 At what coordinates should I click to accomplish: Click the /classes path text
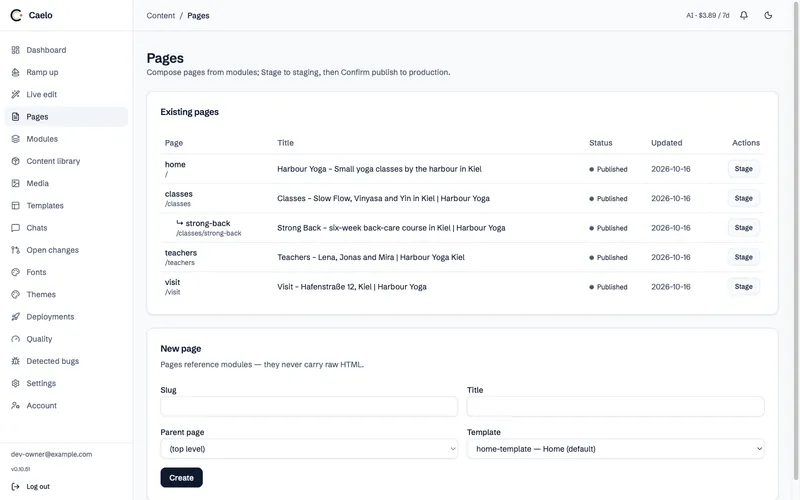[178, 204]
